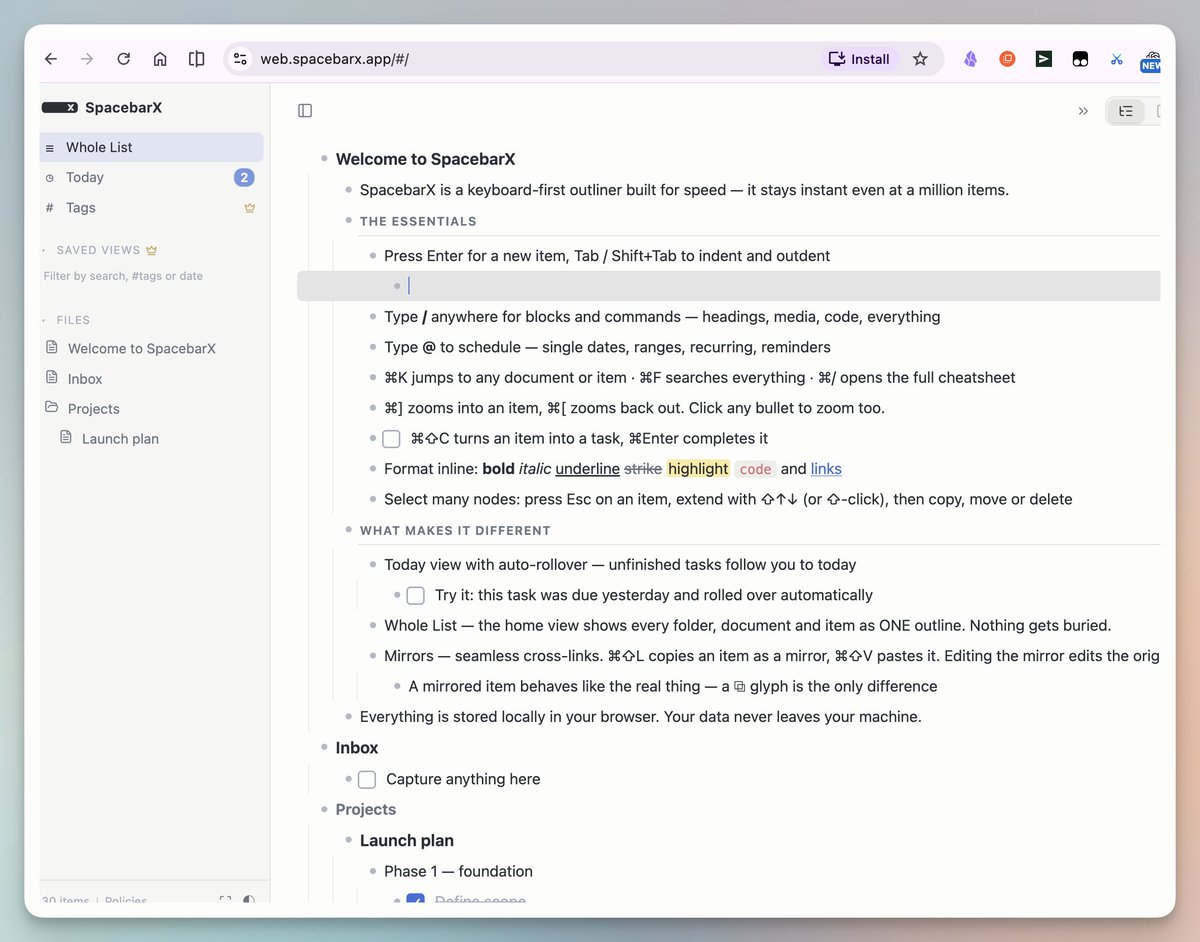Click the address bar URL web.spacebarx.app
Screen dimensions: 1200x942
[x=334, y=59]
